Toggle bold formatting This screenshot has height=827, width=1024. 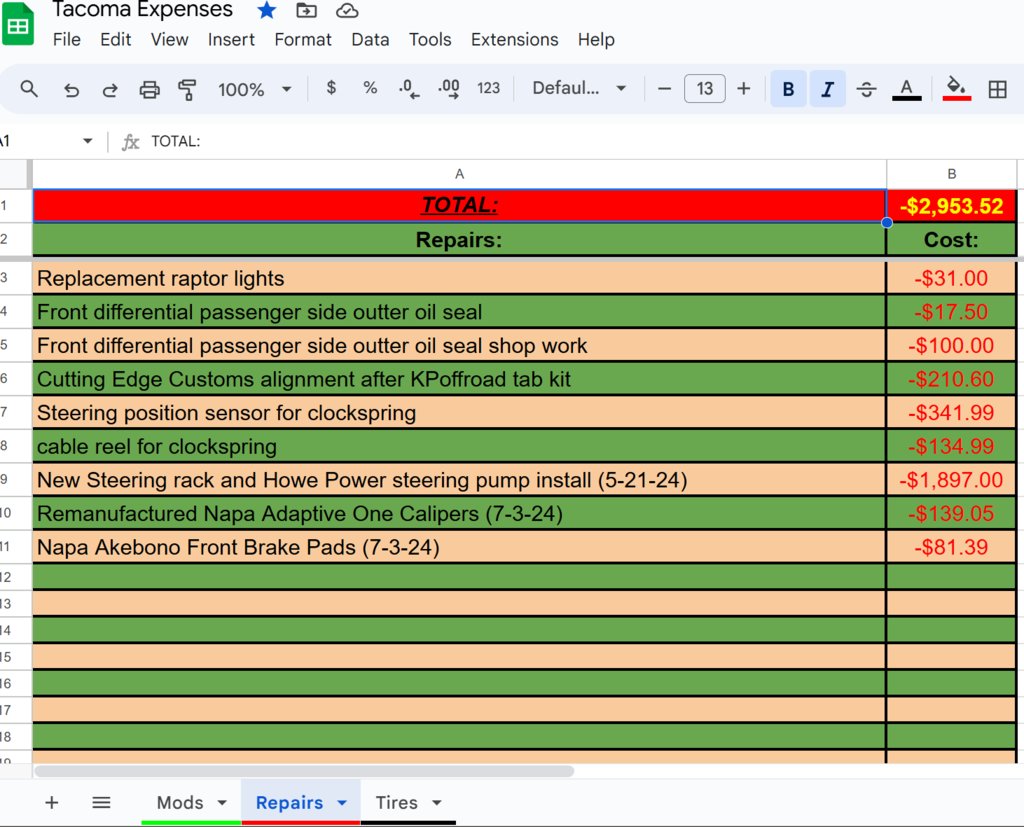pyautogui.click(x=788, y=89)
